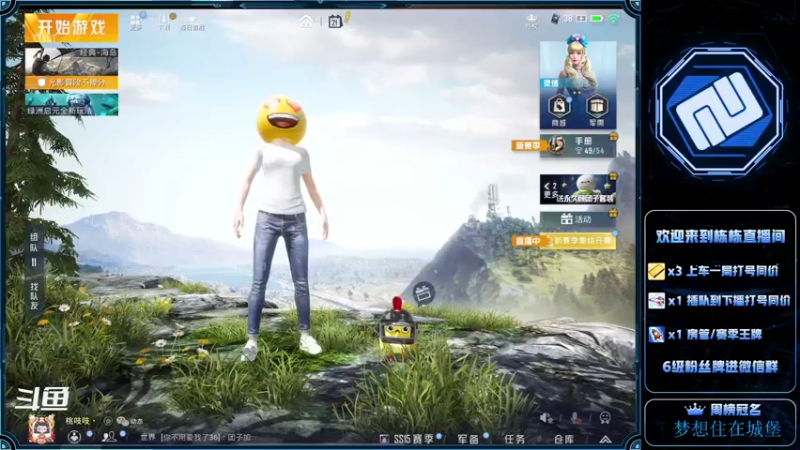The image size is (800, 450).
Task: Open the invite player circle icon
Action: coord(74,437)
